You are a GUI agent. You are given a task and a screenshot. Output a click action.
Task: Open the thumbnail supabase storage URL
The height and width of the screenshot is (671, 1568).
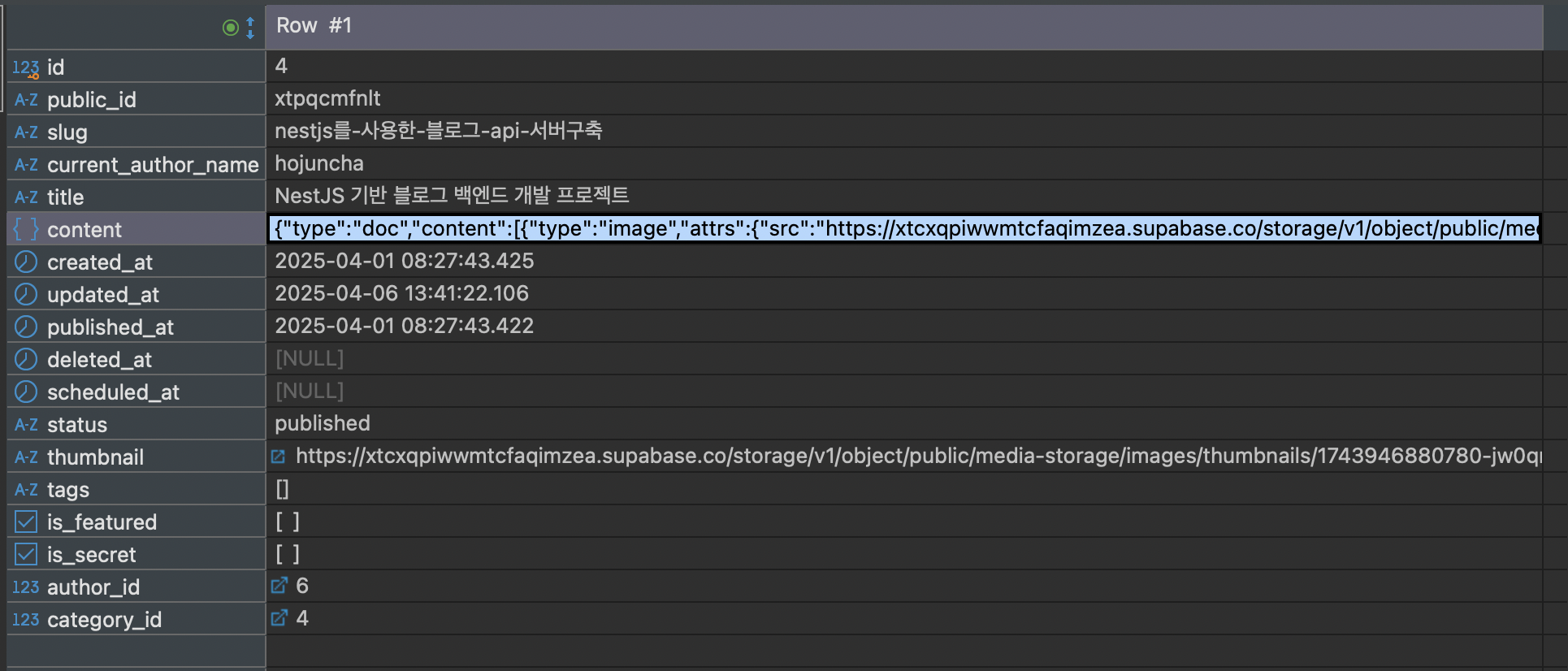918,456
